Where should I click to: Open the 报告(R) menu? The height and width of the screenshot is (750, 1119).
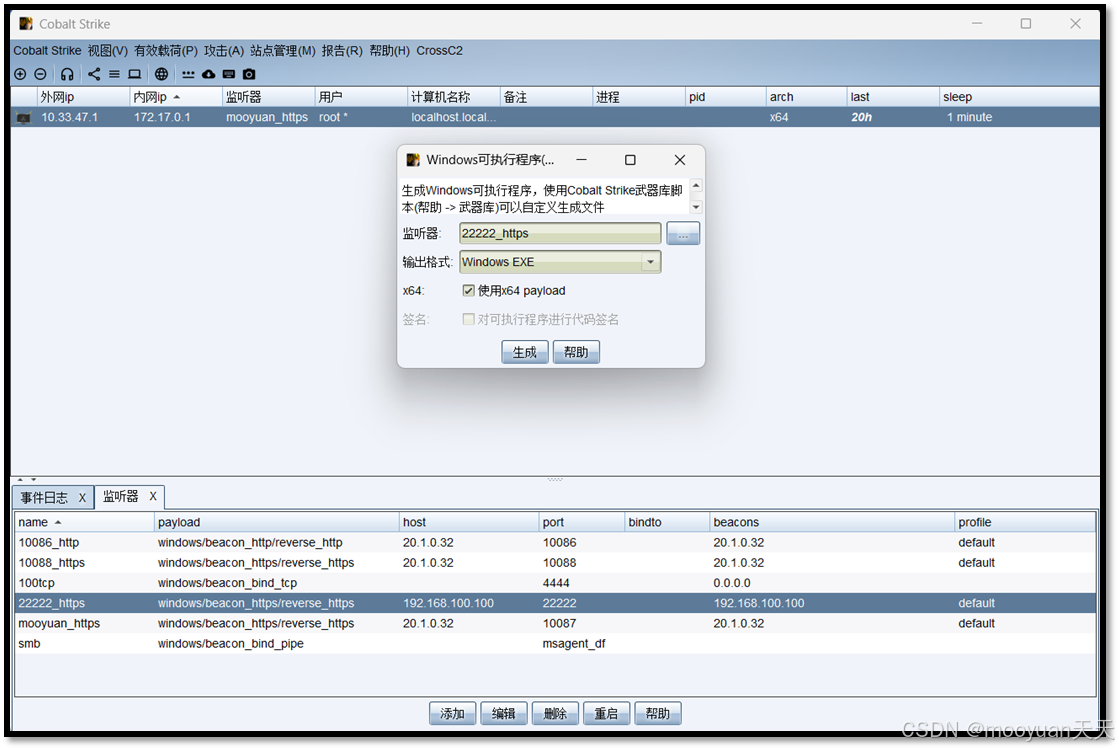click(x=342, y=51)
